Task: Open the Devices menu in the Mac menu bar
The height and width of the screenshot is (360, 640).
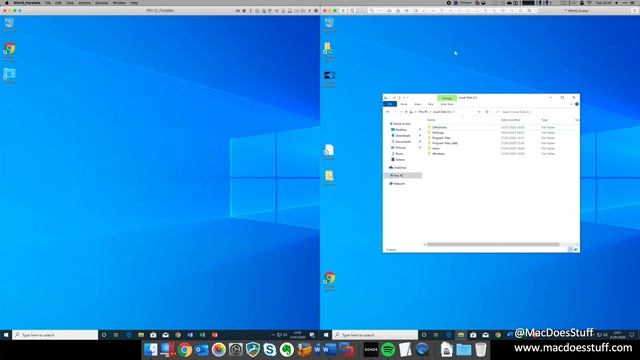Action: 102,3
